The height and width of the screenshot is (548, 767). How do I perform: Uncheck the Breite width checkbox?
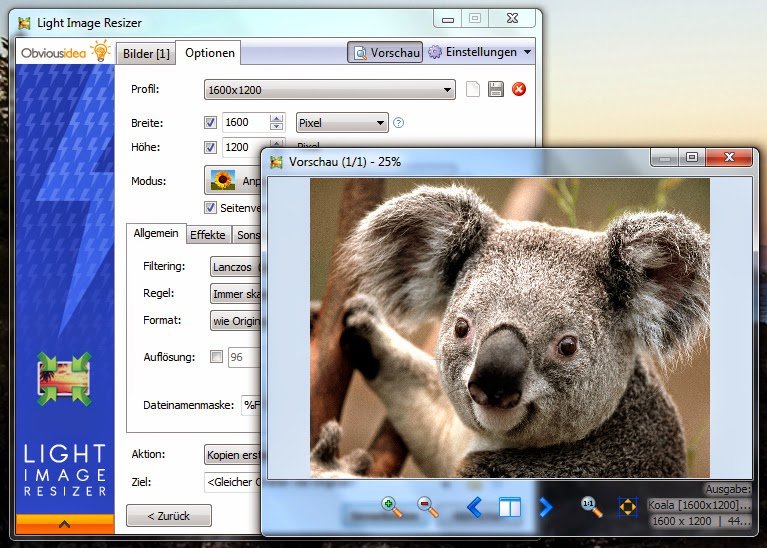tap(210, 122)
